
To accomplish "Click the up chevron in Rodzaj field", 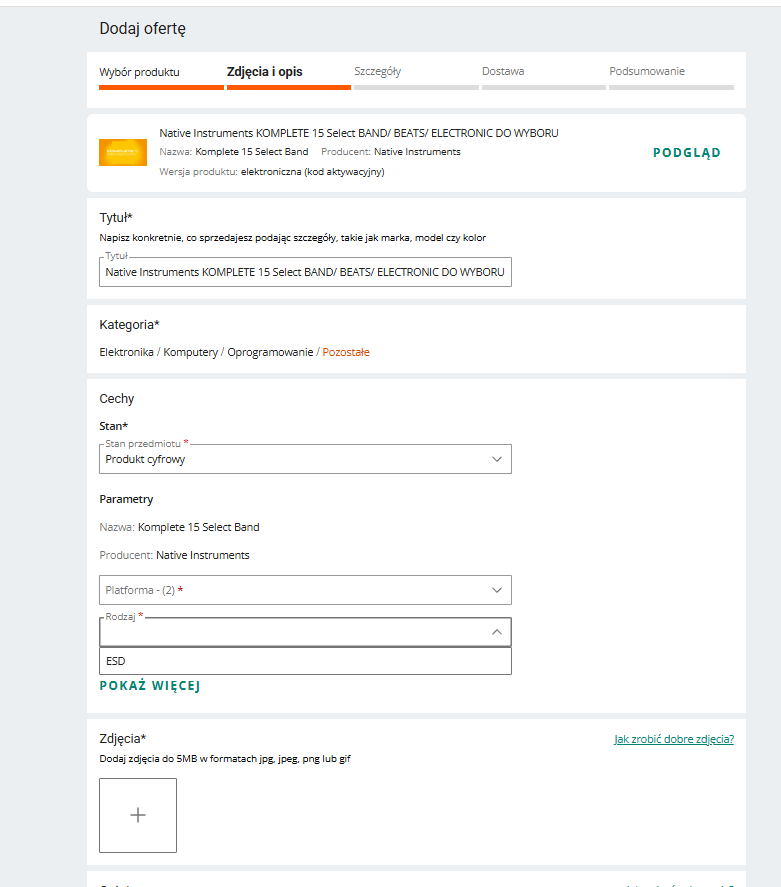I will (x=497, y=632).
